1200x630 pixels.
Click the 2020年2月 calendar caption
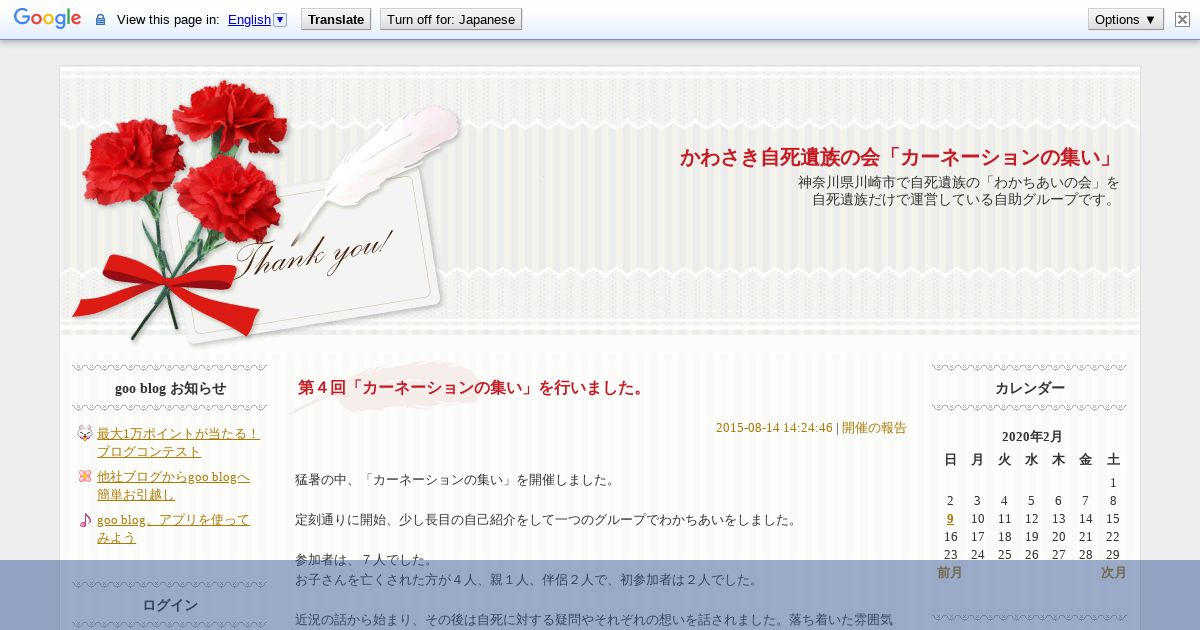pyautogui.click(x=1032, y=436)
